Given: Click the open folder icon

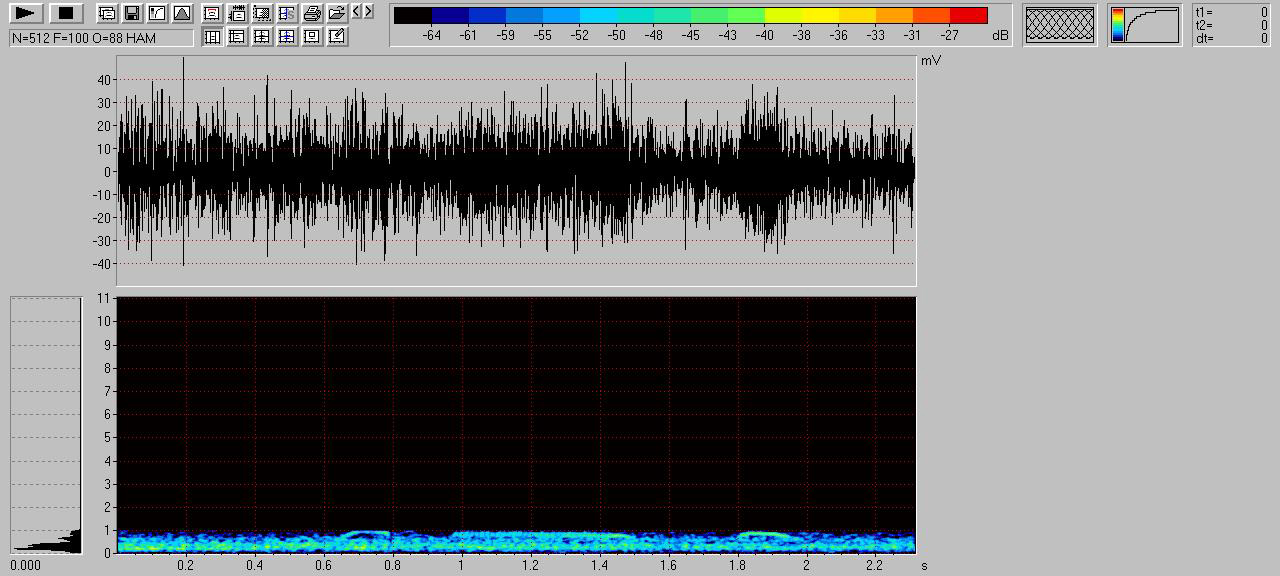Looking at the screenshot, I should click(337, 13).
